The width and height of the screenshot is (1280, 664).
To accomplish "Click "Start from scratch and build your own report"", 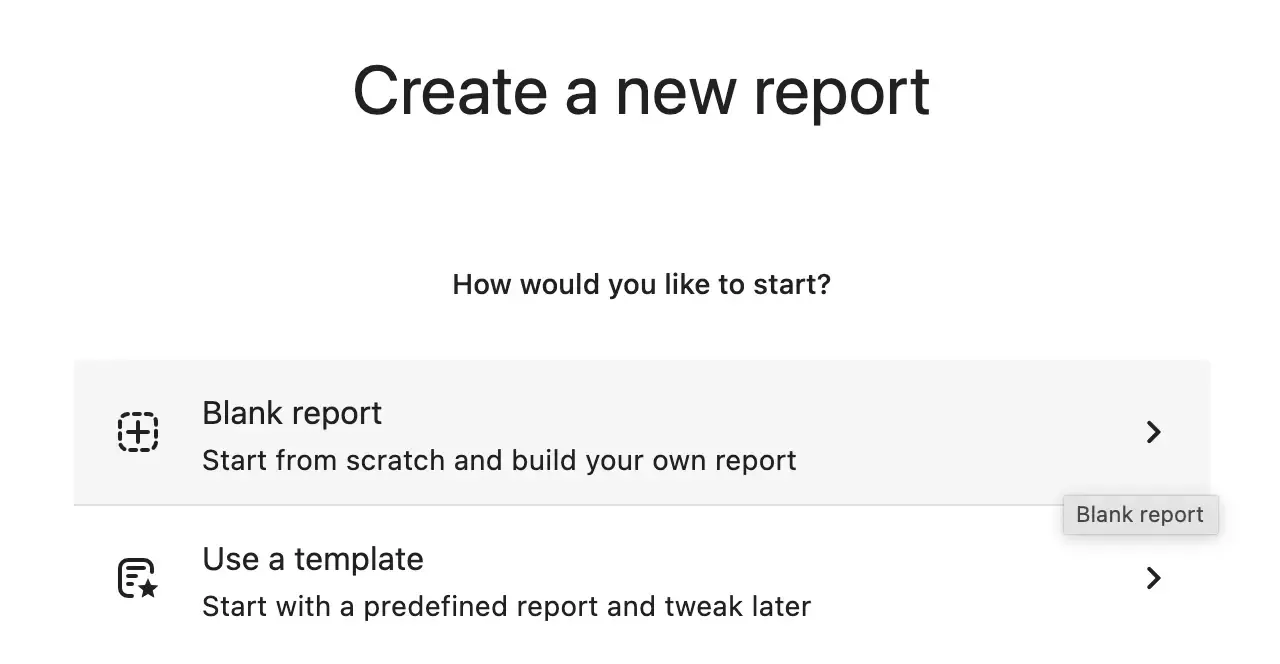I will click(x=499, y=461).
